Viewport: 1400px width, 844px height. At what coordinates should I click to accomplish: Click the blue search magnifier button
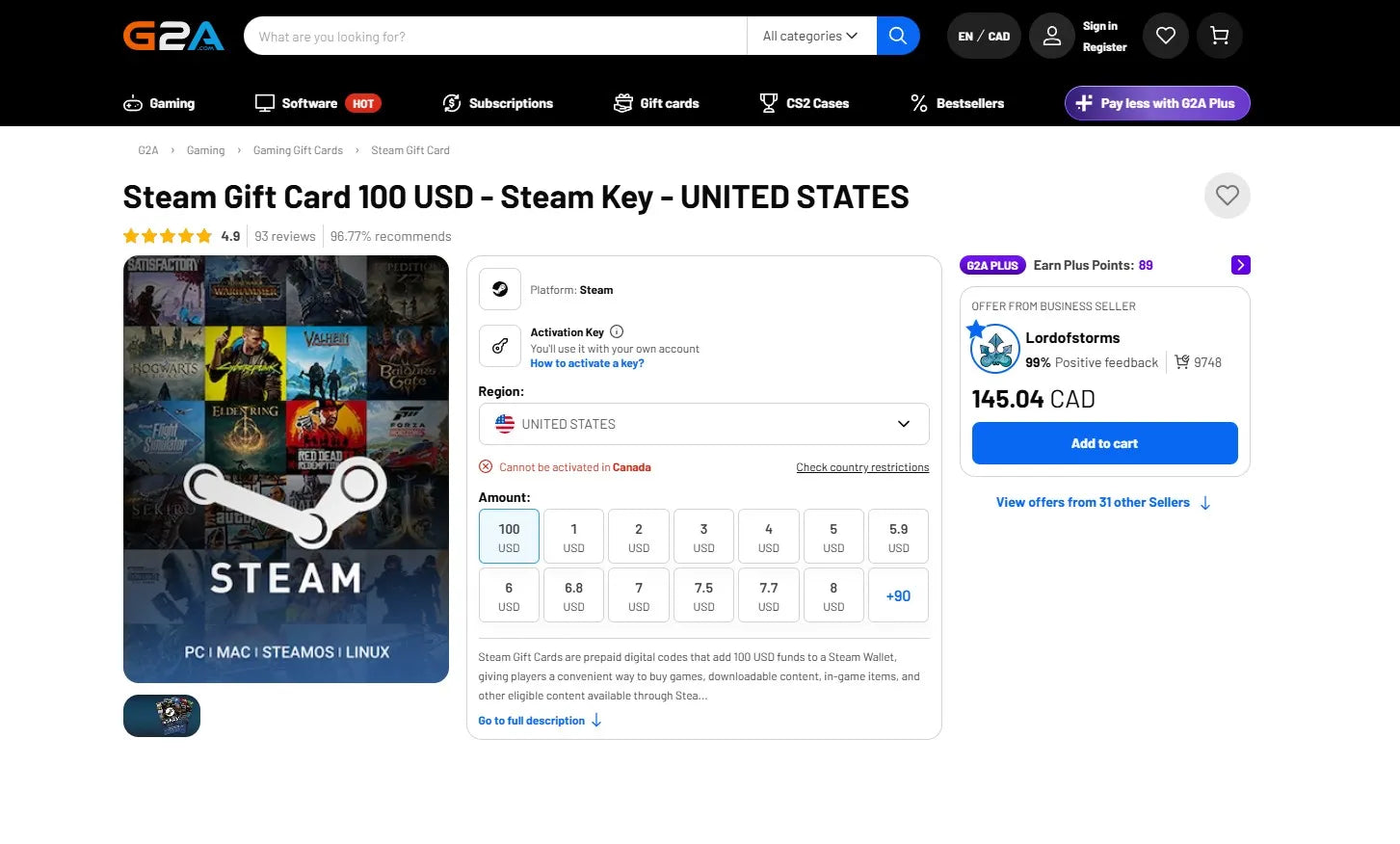coord(898,36)
